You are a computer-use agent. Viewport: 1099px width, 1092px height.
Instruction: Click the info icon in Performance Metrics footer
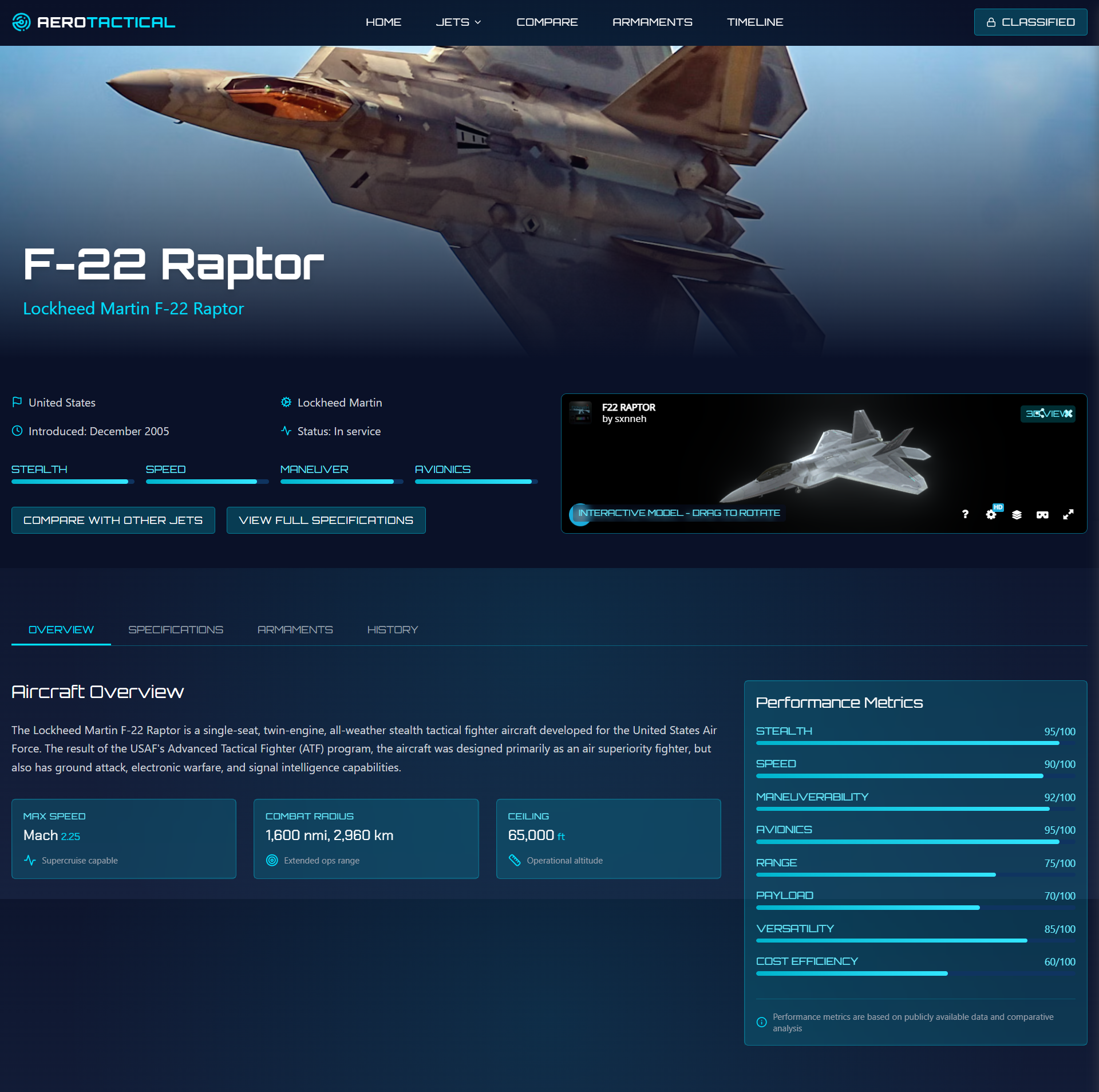point(762,1022)
